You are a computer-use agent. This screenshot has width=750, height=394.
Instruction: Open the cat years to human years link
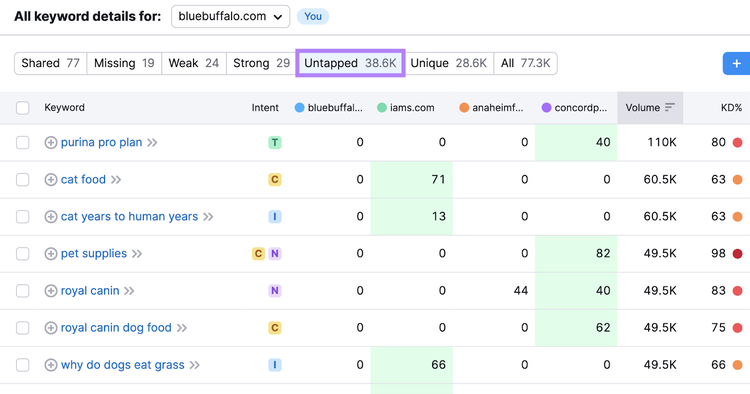pyautogui.click(x=129, y=217)
